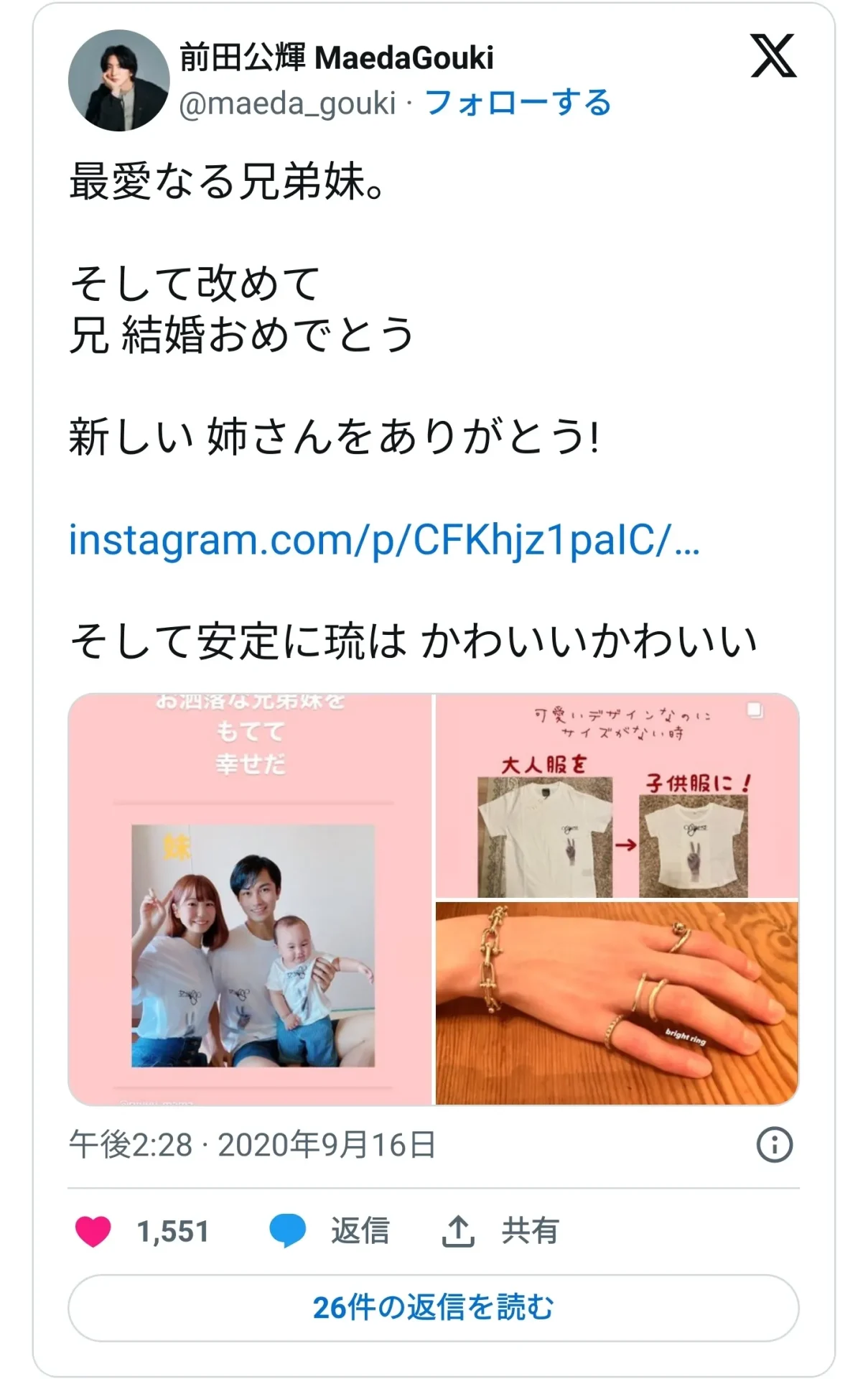Image resolution: width=868 pixels, height=1379 pixels.
Task: Open the hand with rings photo
Action: (x=617, y=1003)
